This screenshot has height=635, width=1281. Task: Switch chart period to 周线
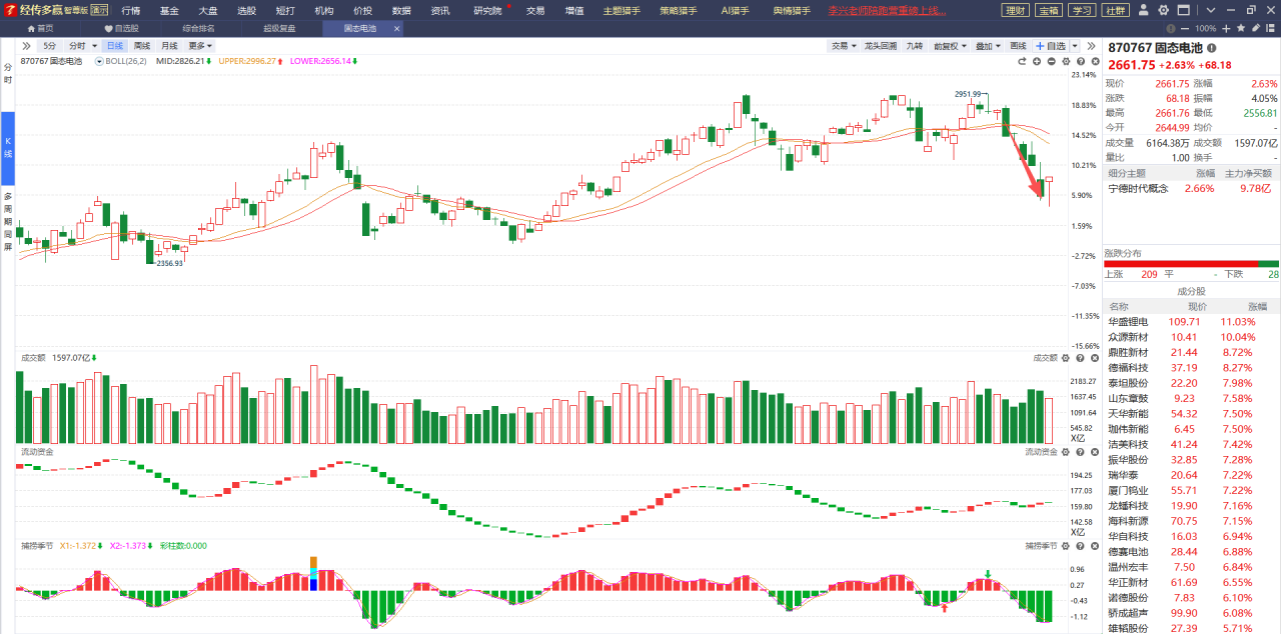coord(142,46)
